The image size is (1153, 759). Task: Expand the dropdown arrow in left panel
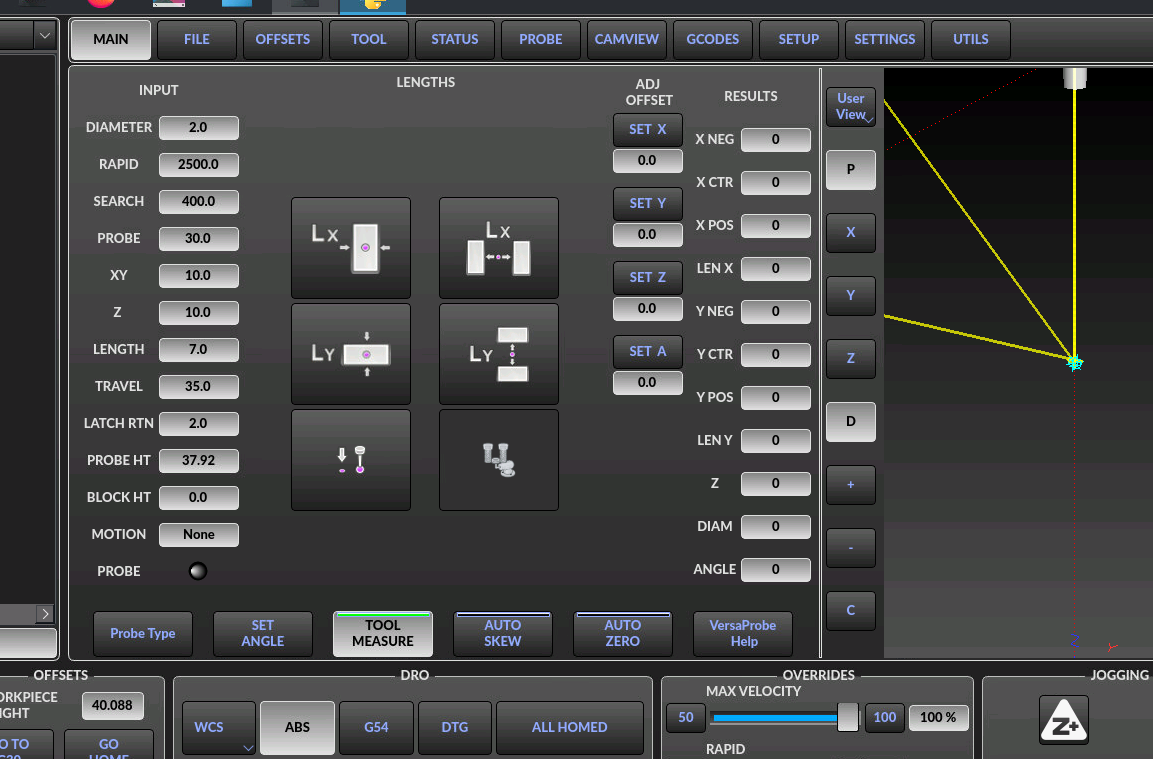(x=45, y=35)
